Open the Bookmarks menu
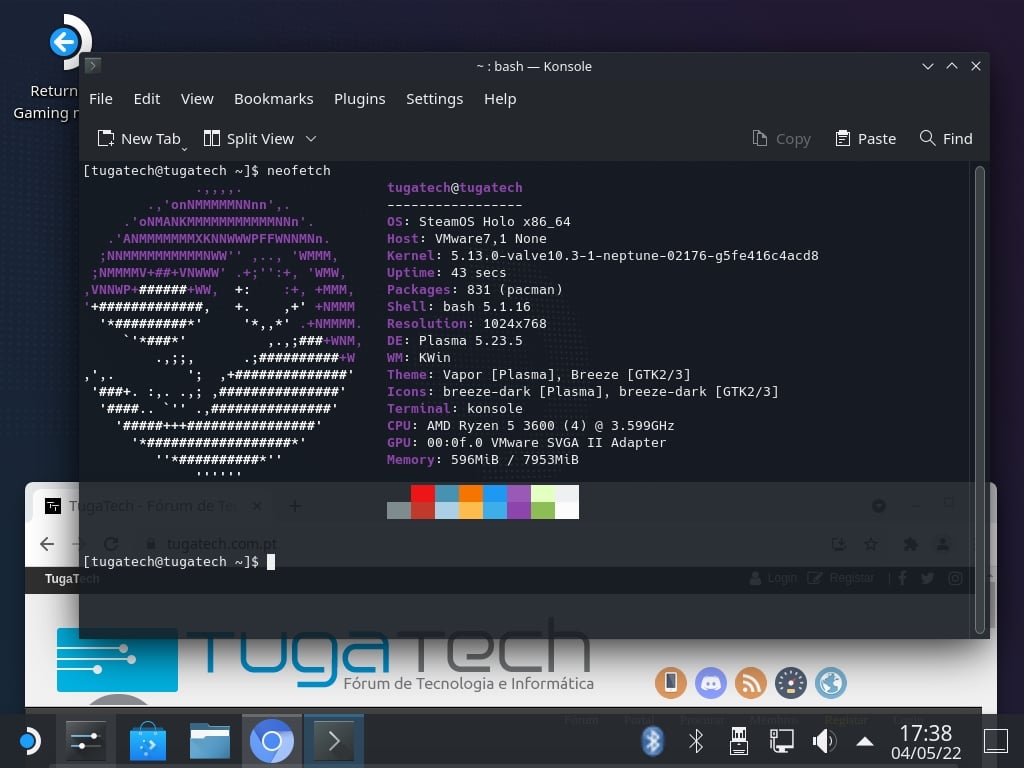 [273, 99]
